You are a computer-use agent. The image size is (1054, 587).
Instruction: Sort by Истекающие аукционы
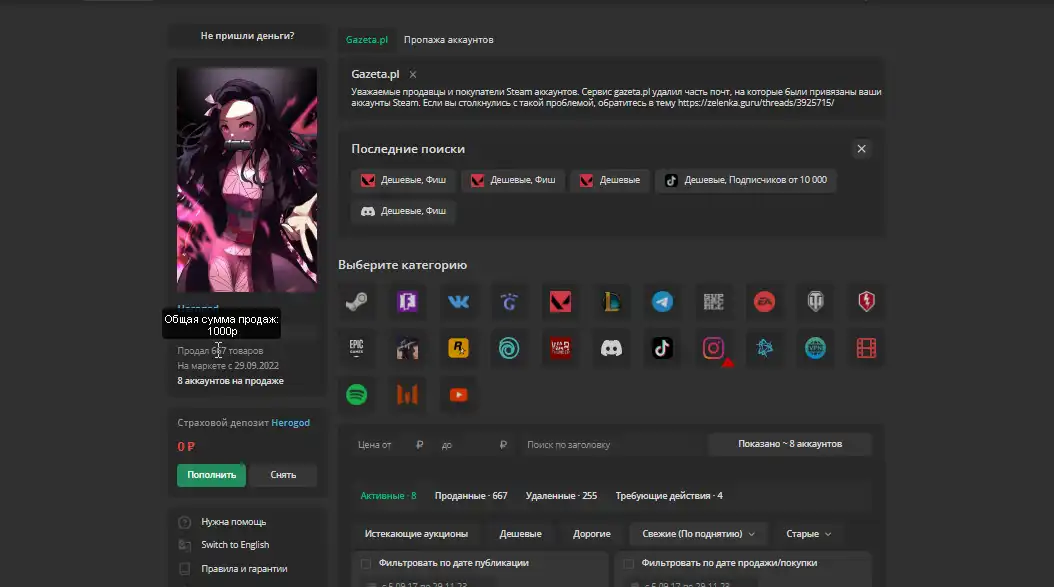(416, 534)
